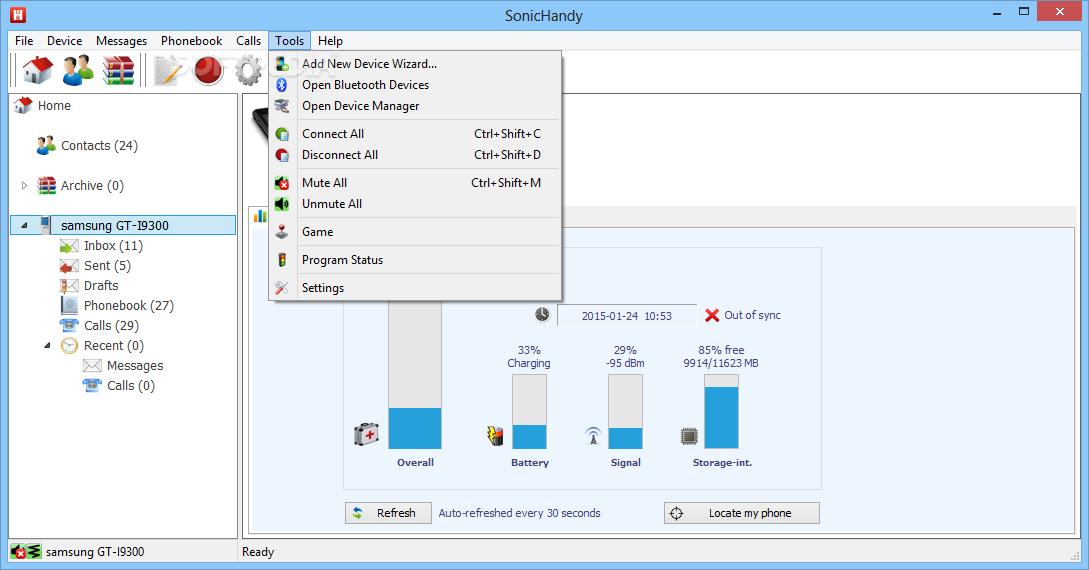The width and height of the screenshot is (1089, 570).
Task: Expand the Archive tree node
Action: [x=24, y=185]
